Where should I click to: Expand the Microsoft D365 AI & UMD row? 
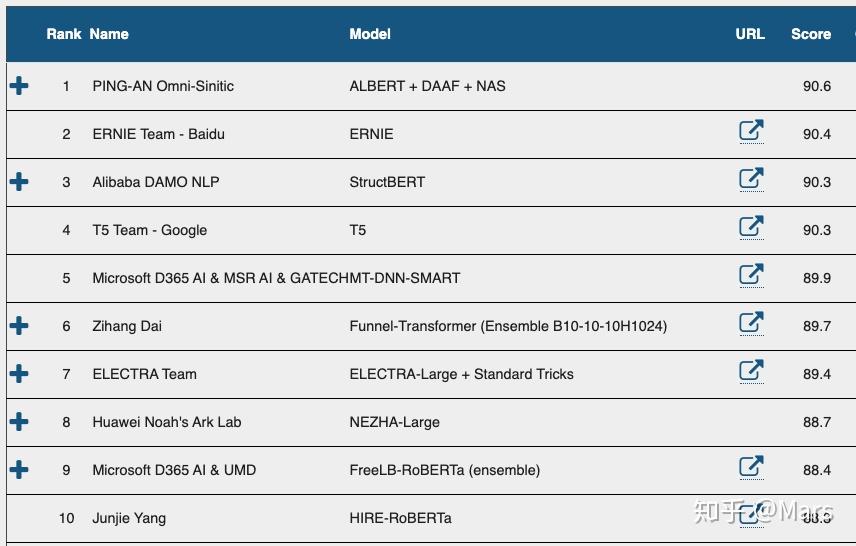(19, 470)
